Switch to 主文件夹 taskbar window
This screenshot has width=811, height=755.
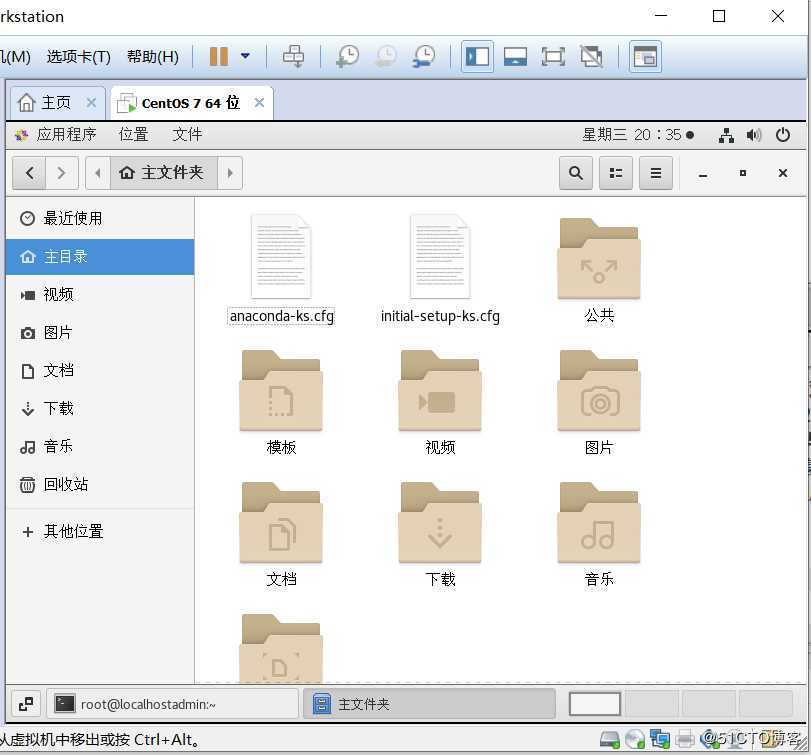[429, 703]
